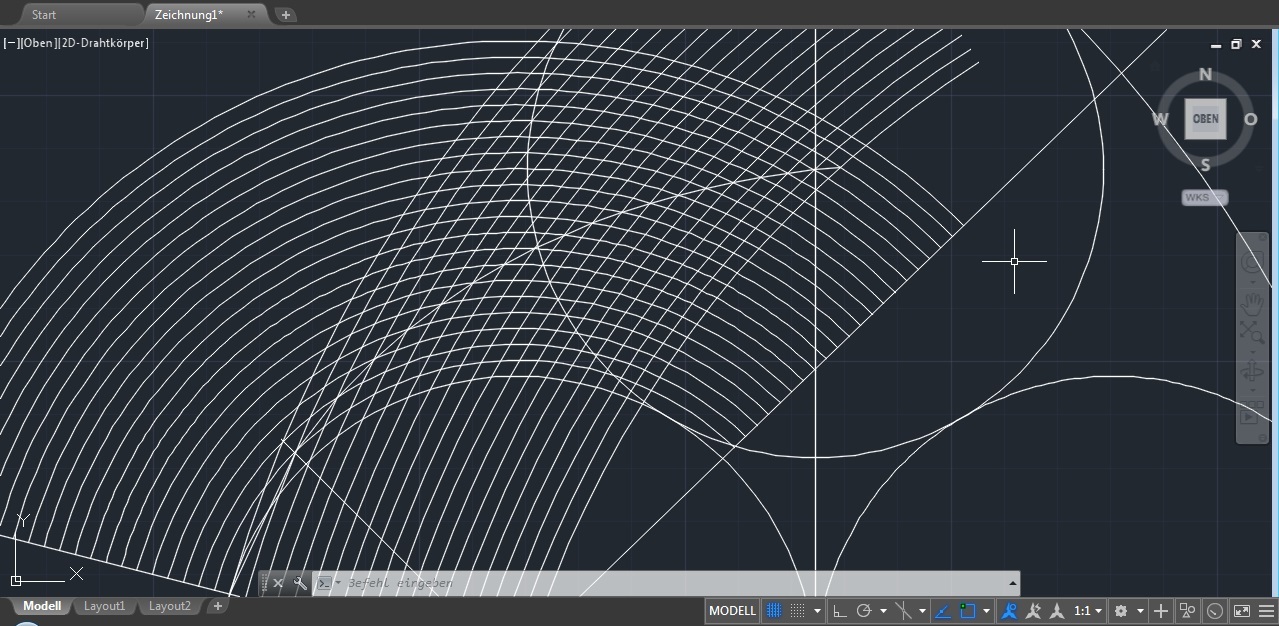Open object snap options dropdown

tap(986, 611)
